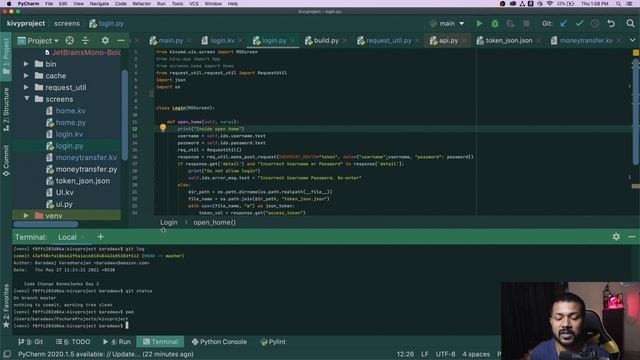
Task: Open the Structure side panel
Action: (6, 109)
